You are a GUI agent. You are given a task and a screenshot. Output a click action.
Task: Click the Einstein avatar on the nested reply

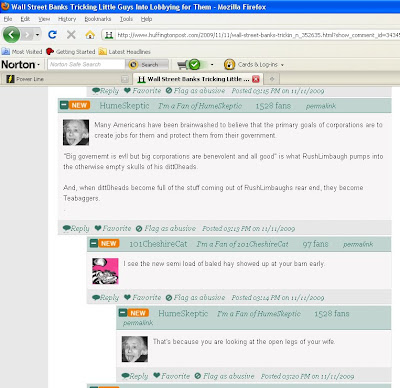[135, 349]
